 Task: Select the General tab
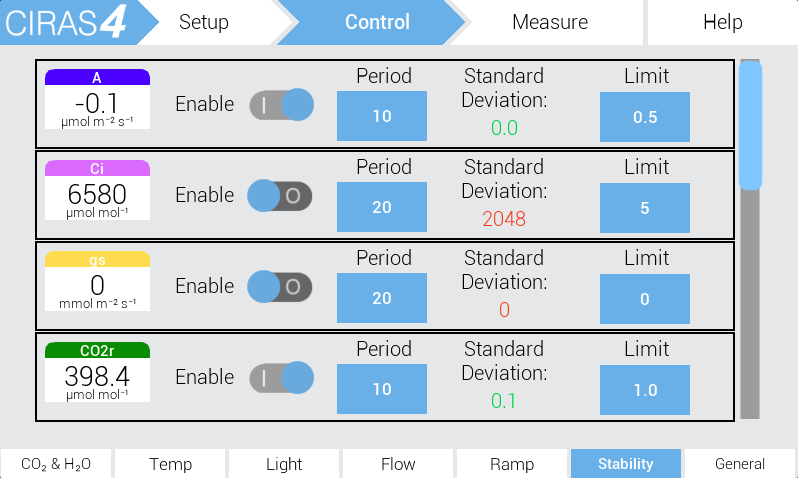coord(739,464)
